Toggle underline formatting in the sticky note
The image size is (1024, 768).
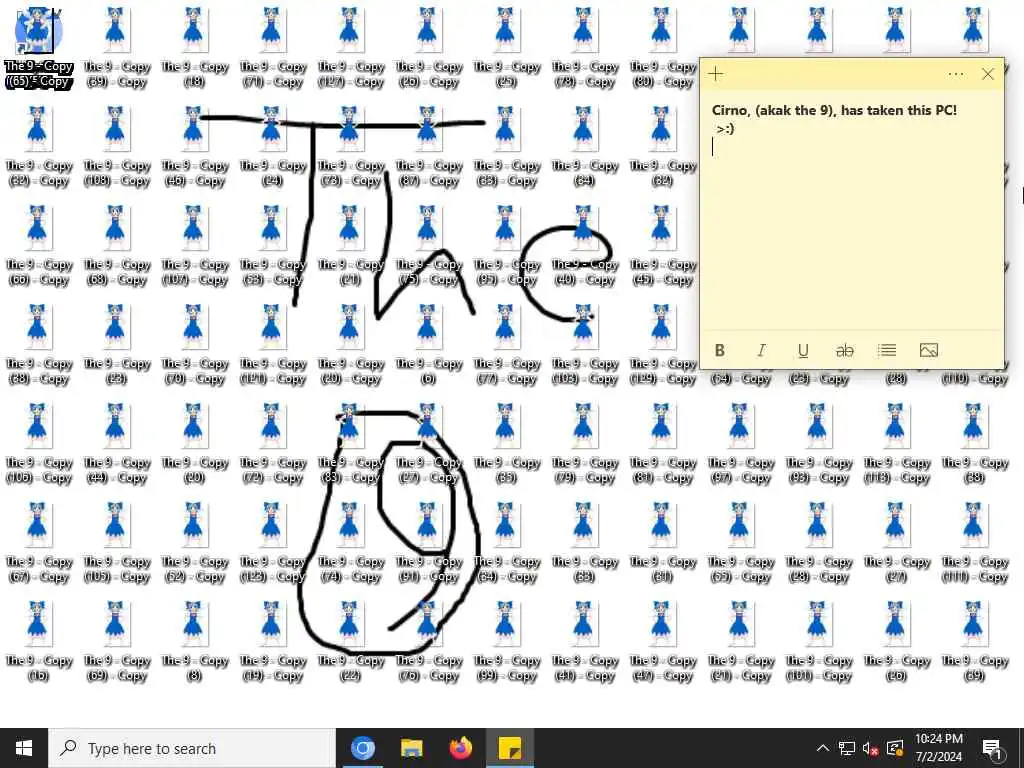pos(803,351)
